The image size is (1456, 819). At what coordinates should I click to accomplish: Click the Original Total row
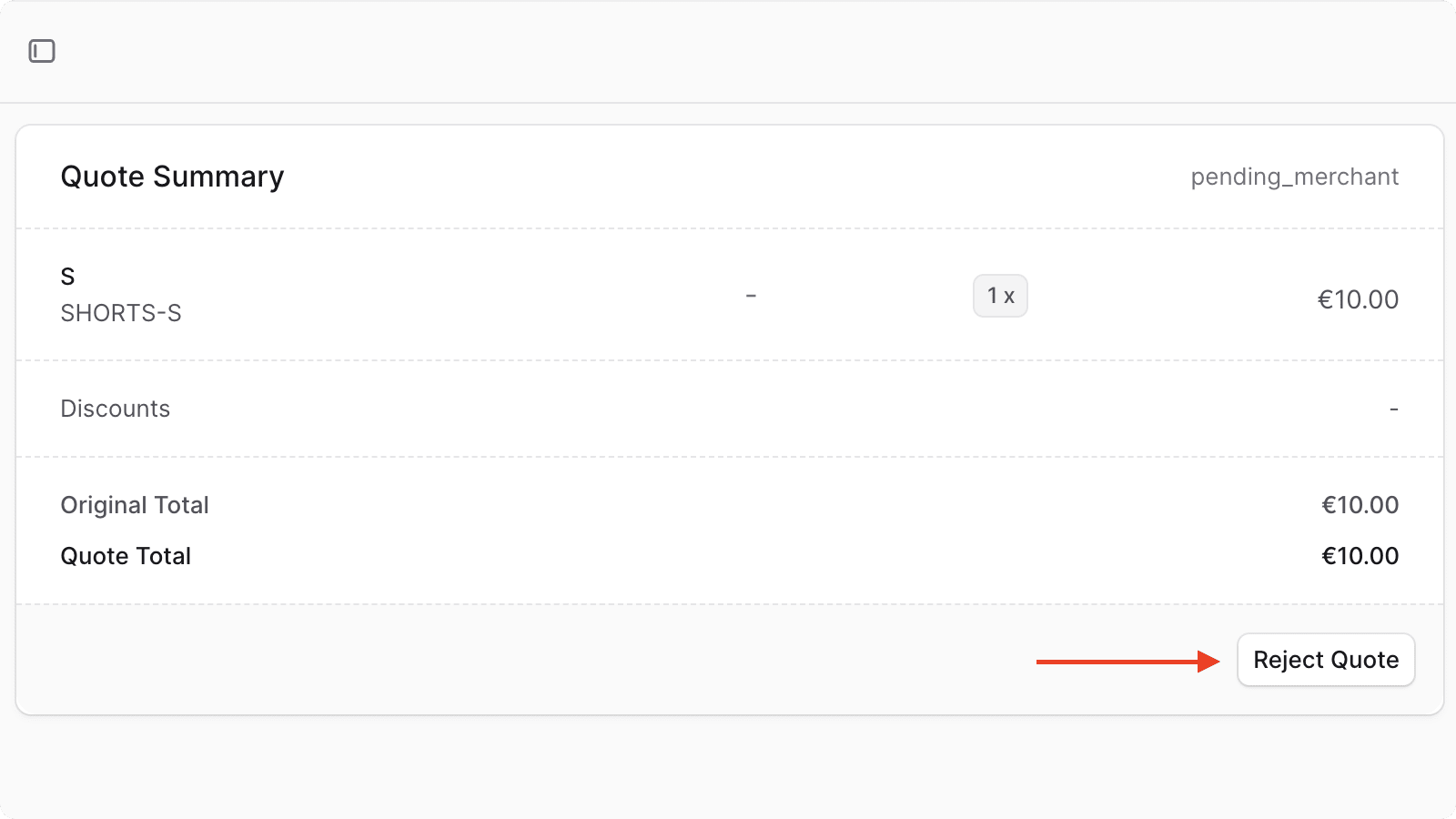click(135, 505)
